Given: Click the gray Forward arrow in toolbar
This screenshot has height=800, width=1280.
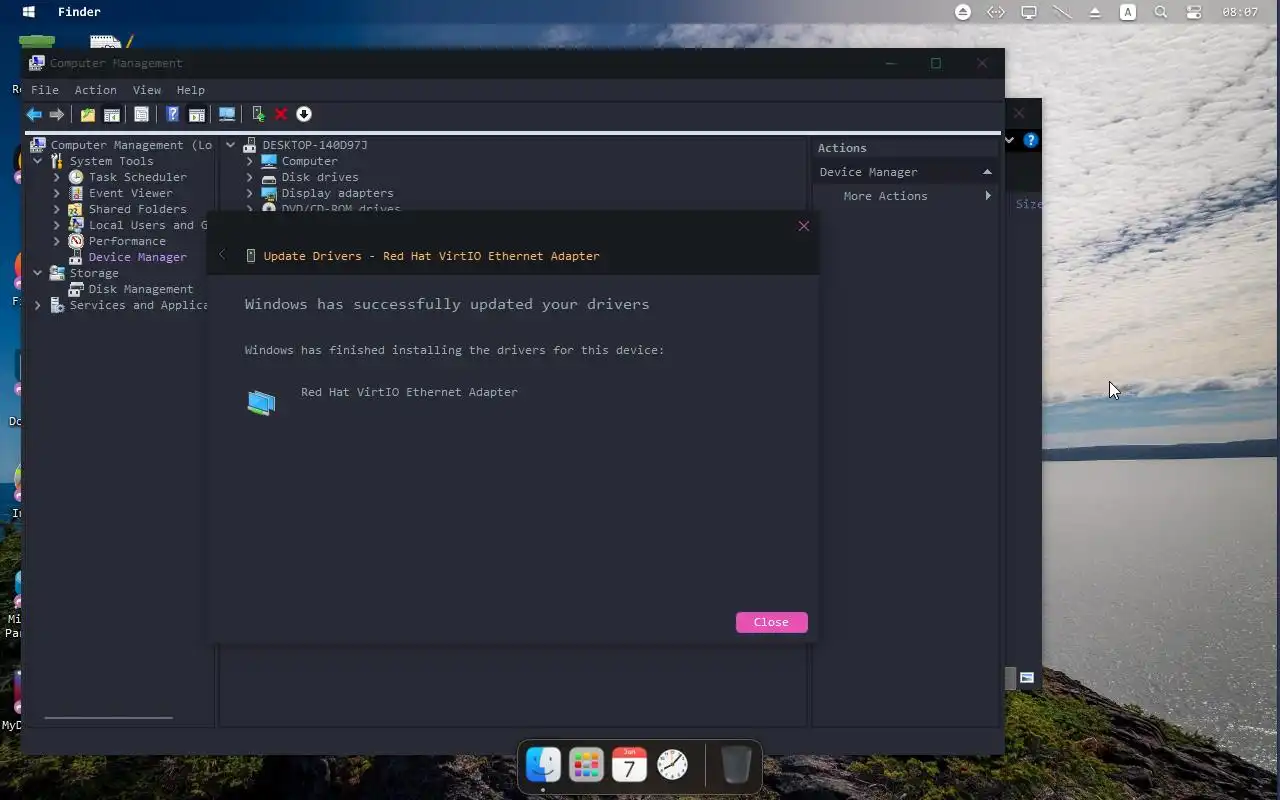Looking at the screenshot, I should tap(57, 114).
